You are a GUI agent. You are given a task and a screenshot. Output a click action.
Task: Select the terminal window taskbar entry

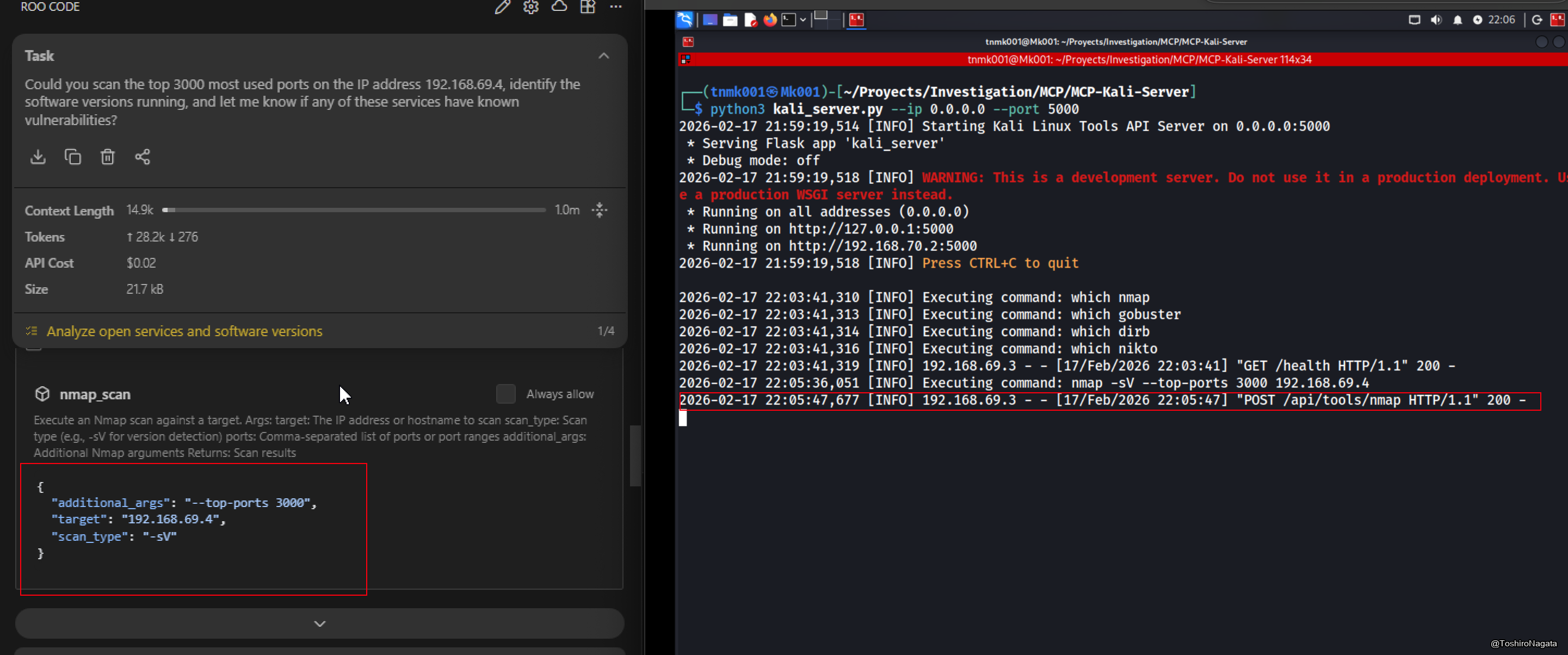[856, 20]
